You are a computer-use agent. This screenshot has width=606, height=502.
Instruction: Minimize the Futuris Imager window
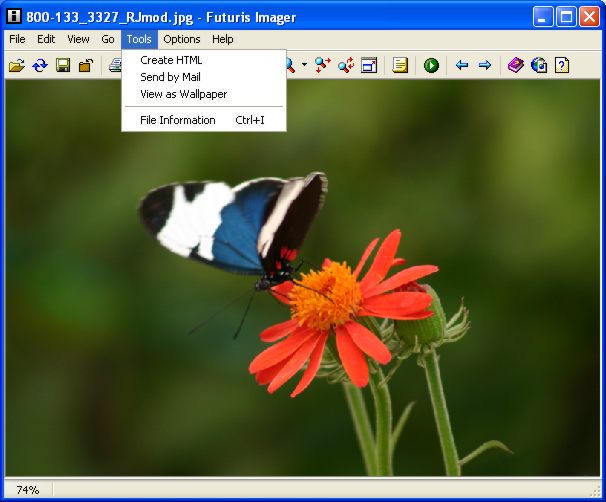point(543,17)
